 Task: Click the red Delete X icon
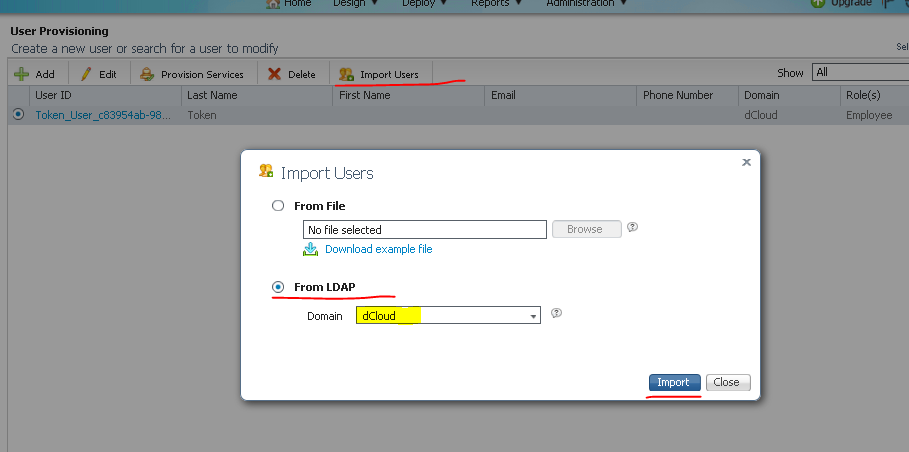[274, 74]
